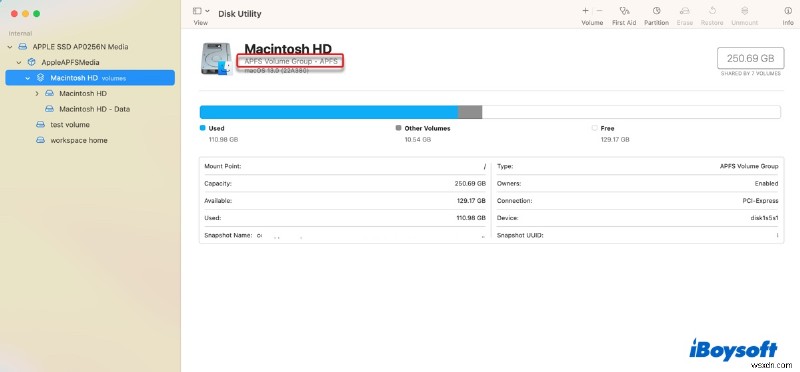
Task: Select AppleAPFSMedia container in sidebar
Action: click(70, 62)
